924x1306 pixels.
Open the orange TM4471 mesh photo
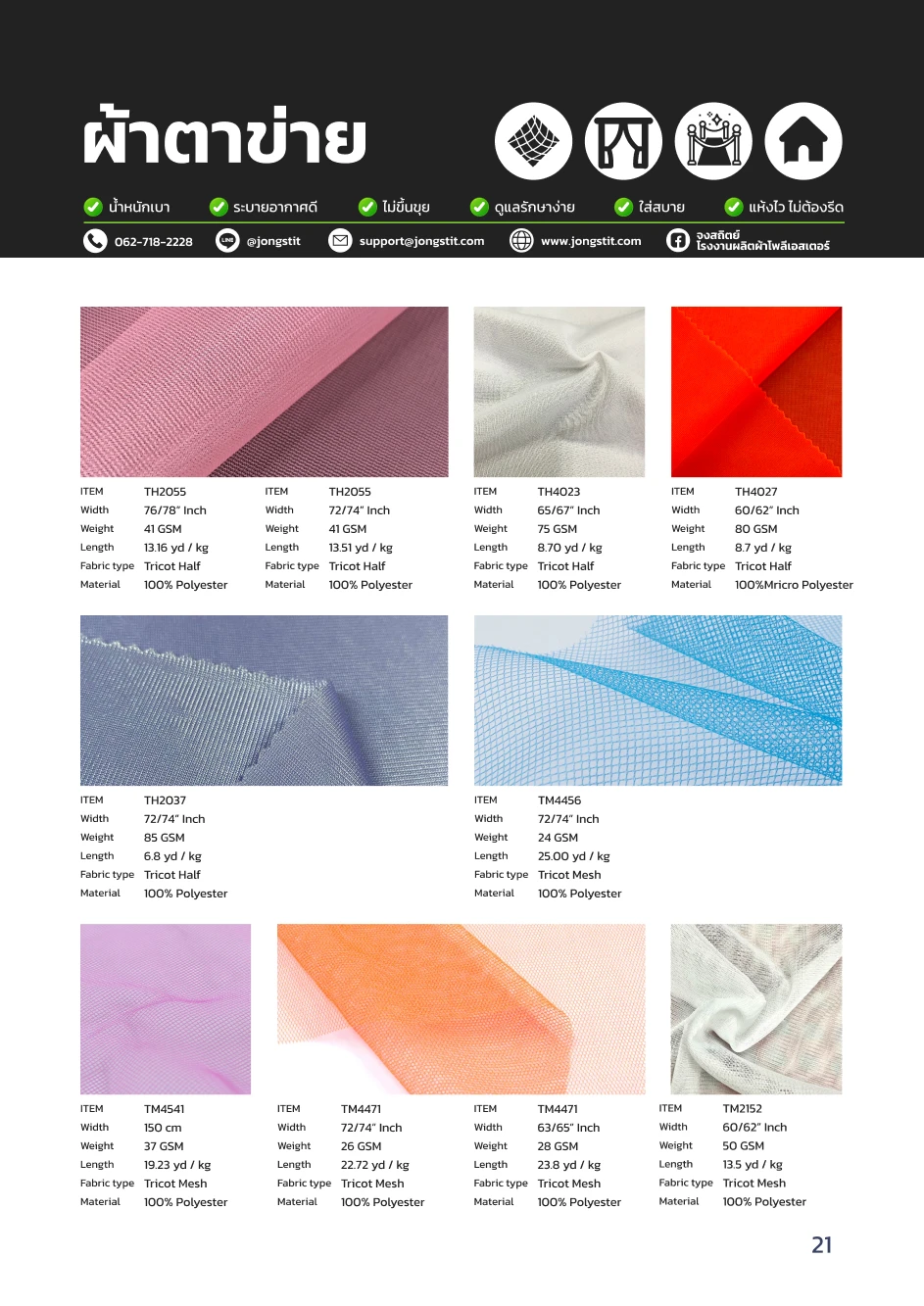click(x=462, y=1009)
